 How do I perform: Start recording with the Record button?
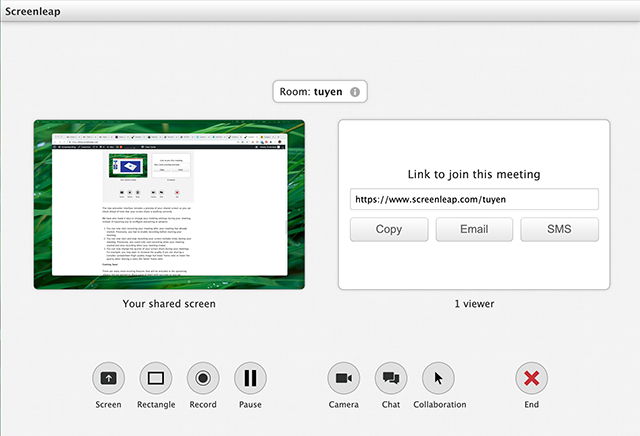click(x=203, y=378)
